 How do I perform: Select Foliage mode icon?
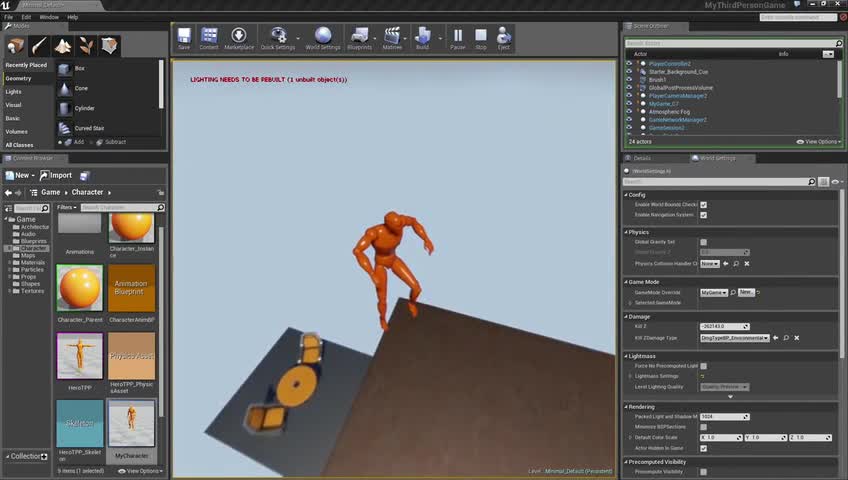[x=86, y=46]
